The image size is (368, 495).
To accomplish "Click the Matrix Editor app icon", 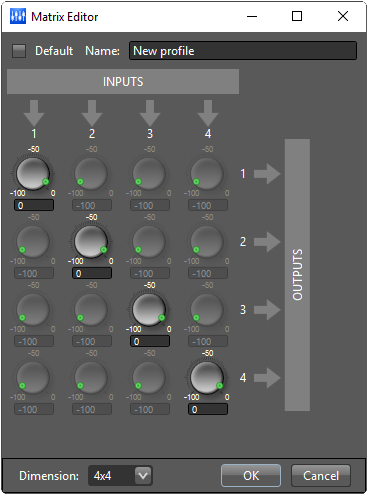I will (18, 16).
